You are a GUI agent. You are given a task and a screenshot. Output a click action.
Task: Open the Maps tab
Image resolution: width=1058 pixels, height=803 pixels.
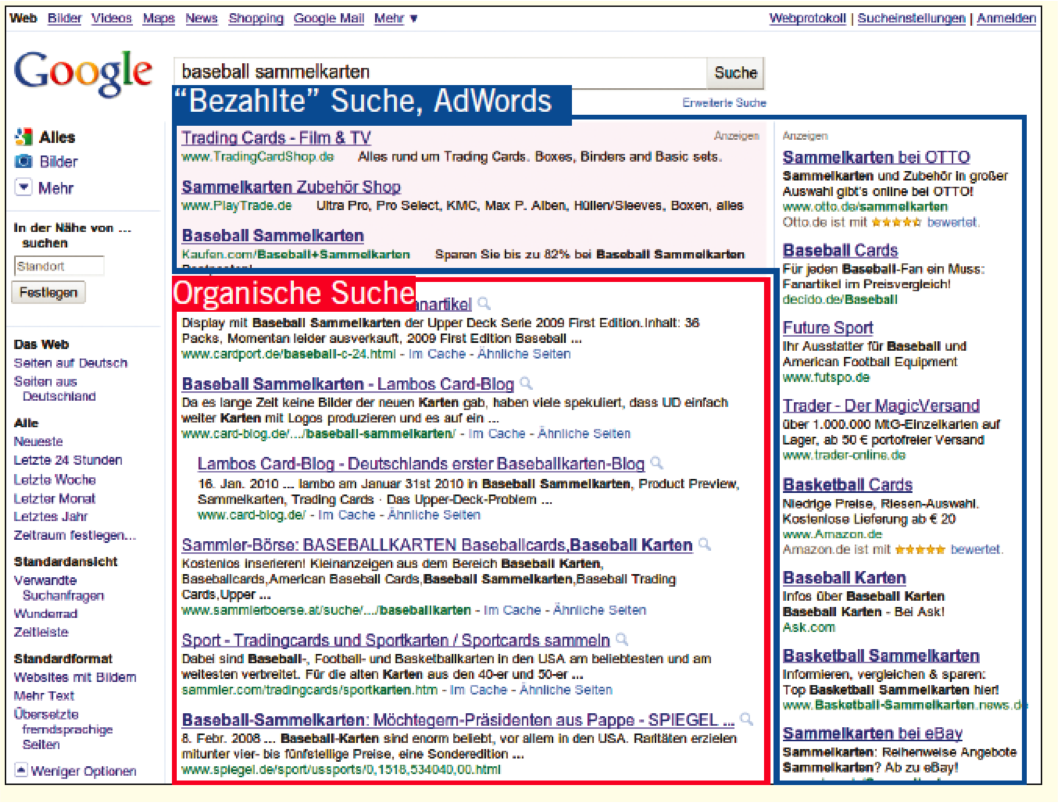click(x=159, y=18)
